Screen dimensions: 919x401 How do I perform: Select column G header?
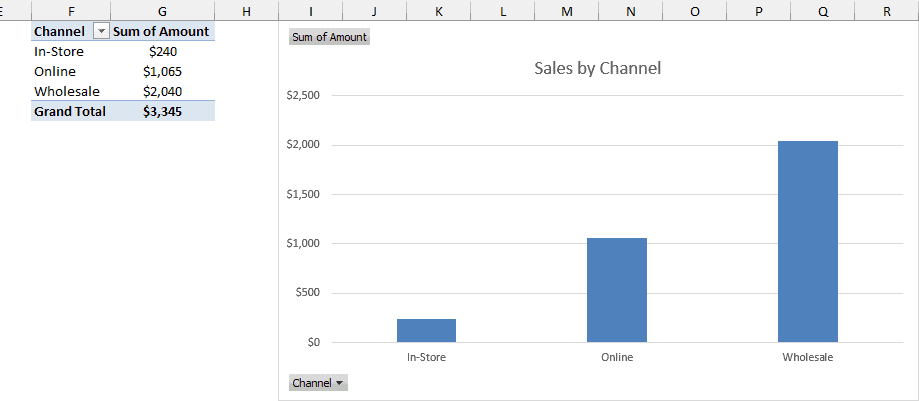163,11
